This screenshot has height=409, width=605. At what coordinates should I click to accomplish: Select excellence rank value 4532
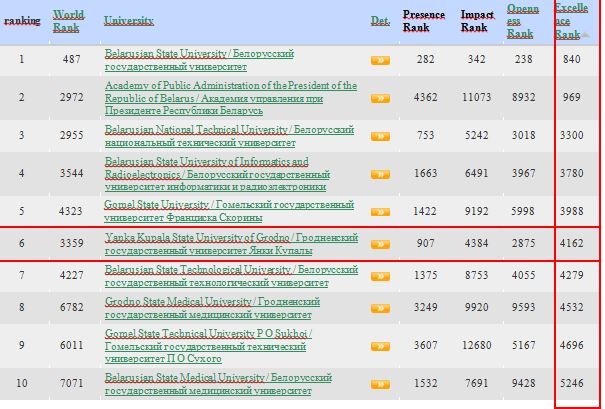571,307
